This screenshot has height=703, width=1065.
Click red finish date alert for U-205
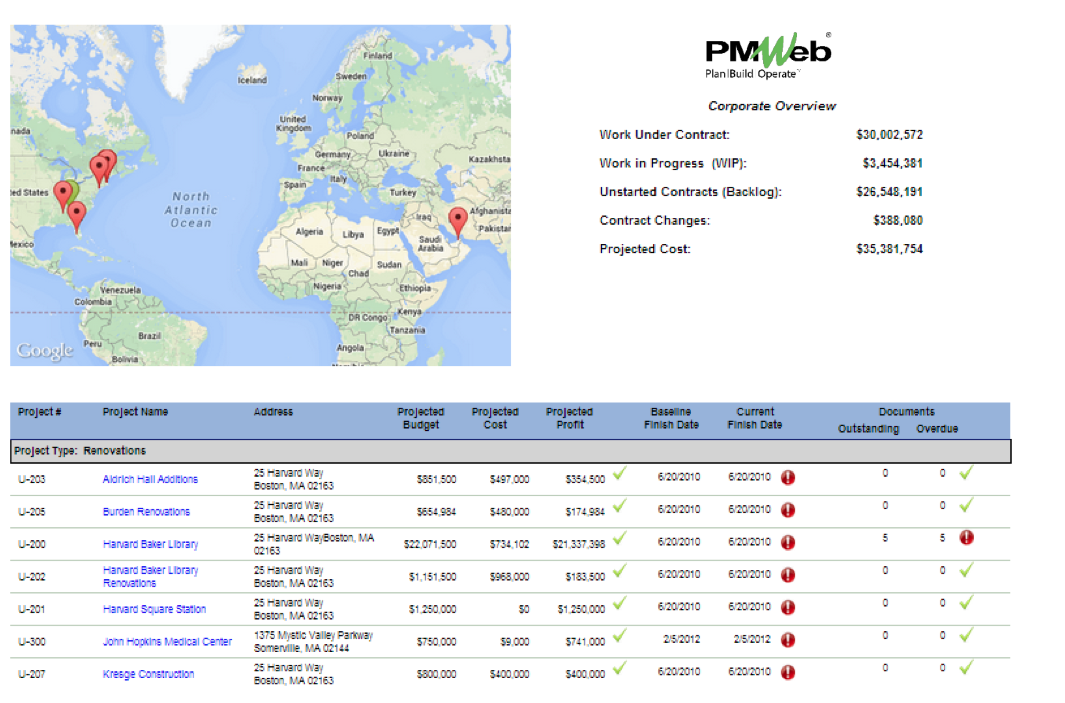point(788,510)
